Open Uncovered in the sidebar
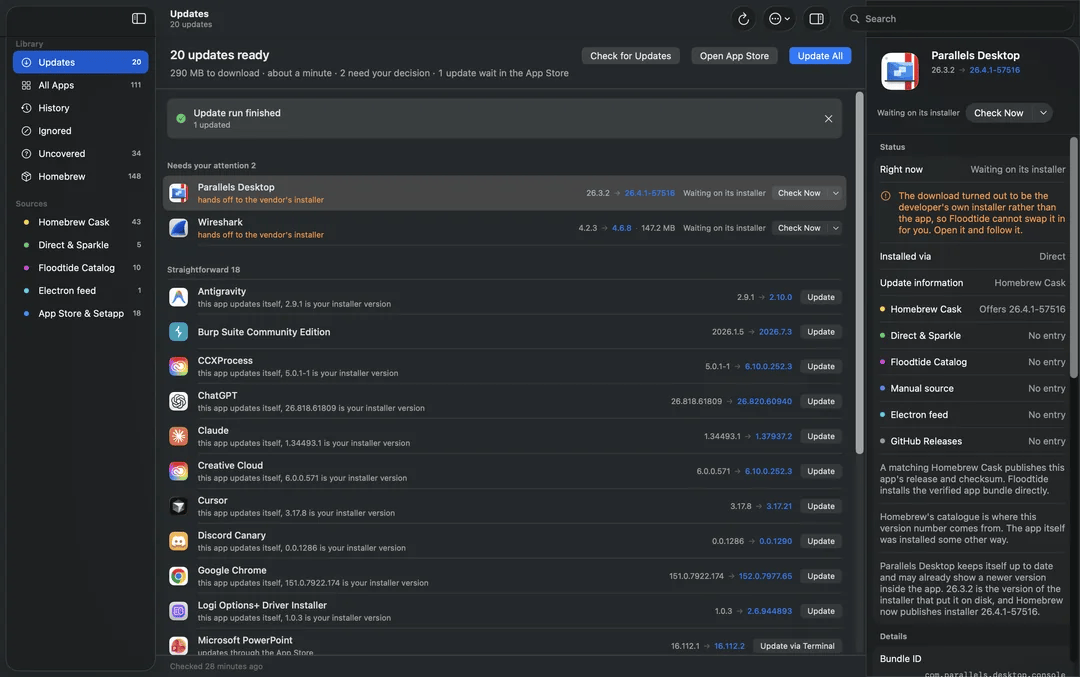Image resolution: width=1080 pixels, height=677 pixels. click(81, 154)
